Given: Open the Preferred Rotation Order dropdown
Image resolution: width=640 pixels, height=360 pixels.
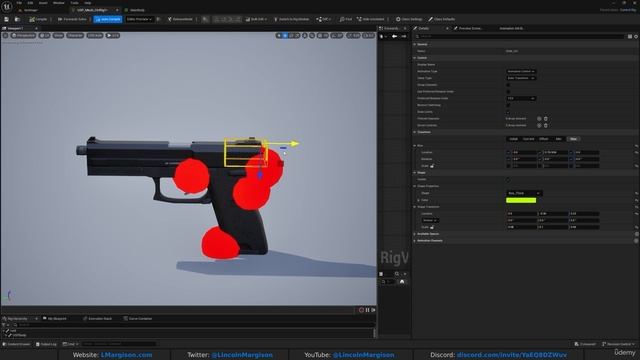Looking at the screenshot, I should [521, 98].
